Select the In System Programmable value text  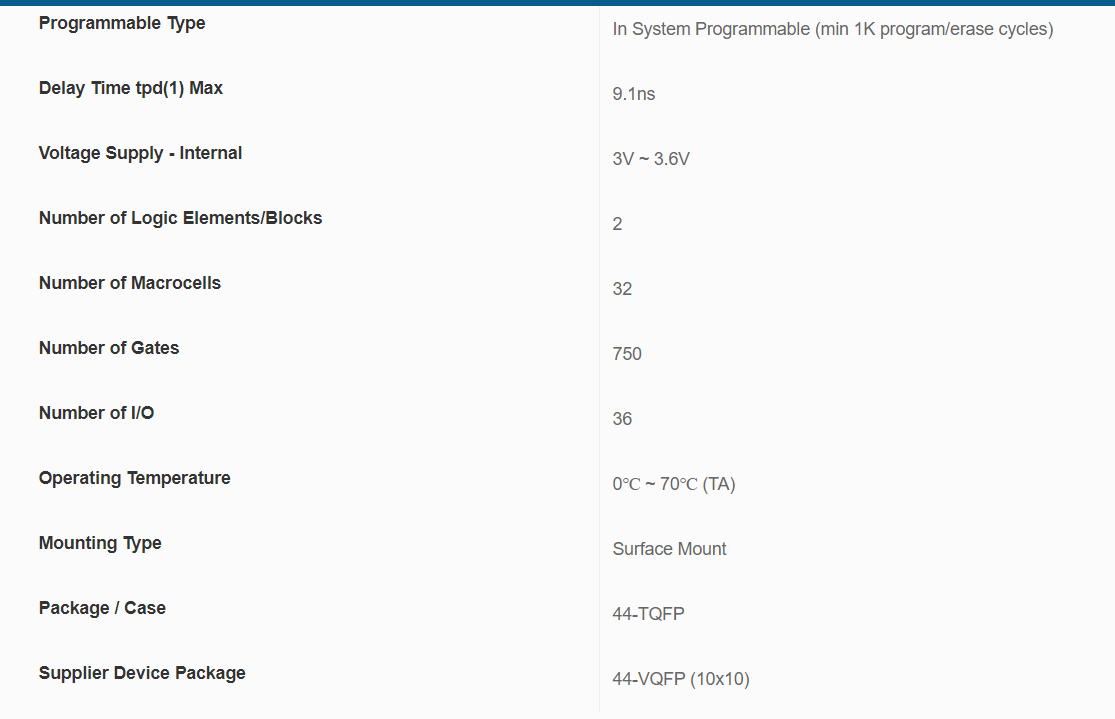(x=832, y=29)
